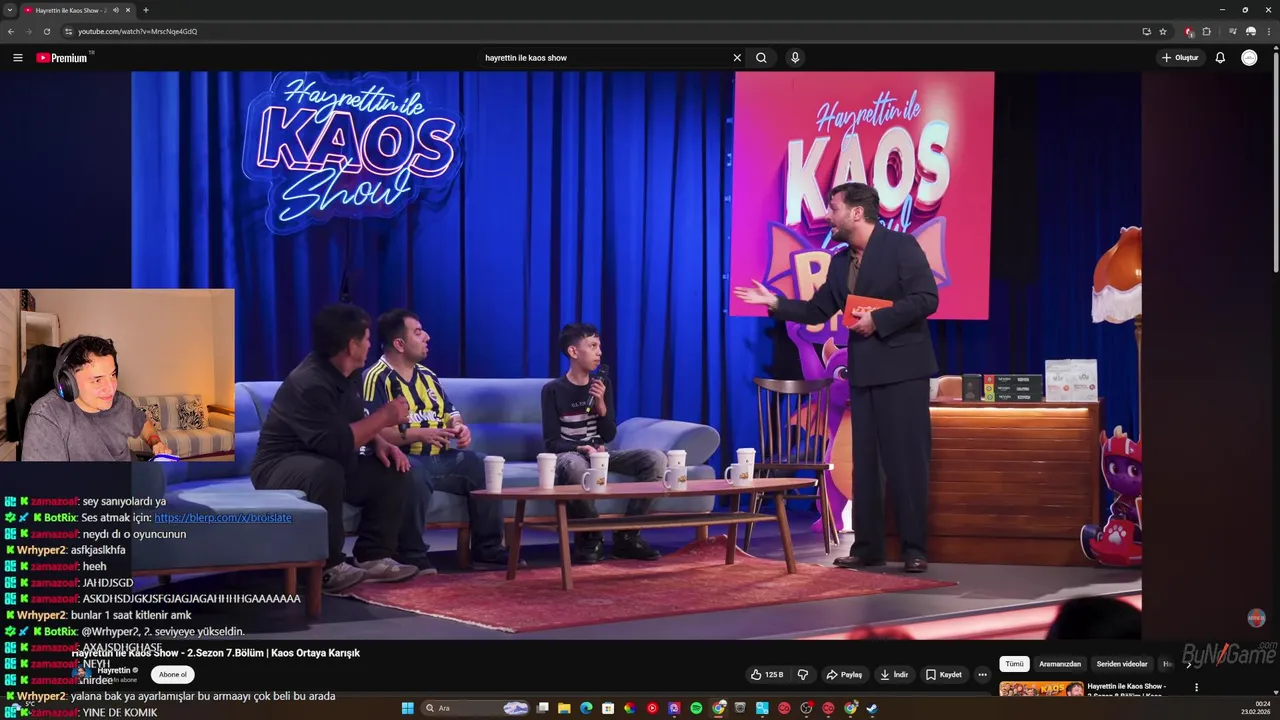Screen dimensions: 1280x720
Task: Share the video with Paylaş
Action: pyautogui.click(x=844, y=675)
